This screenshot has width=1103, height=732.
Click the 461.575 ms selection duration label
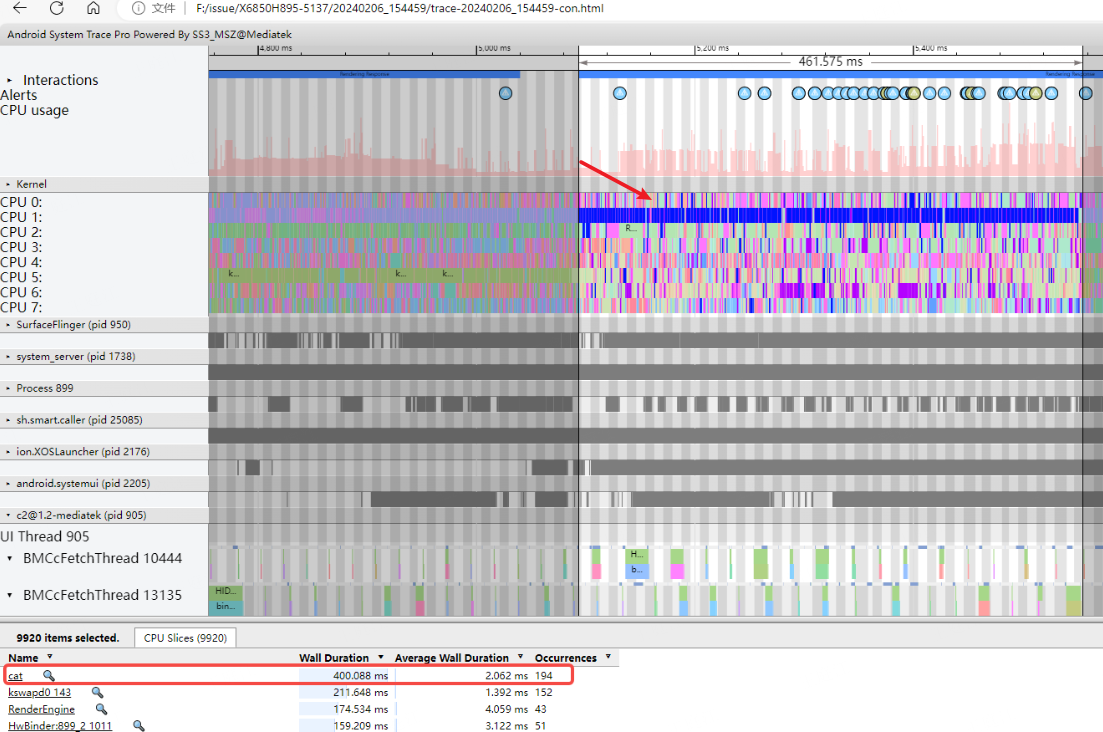click(830, 62)
